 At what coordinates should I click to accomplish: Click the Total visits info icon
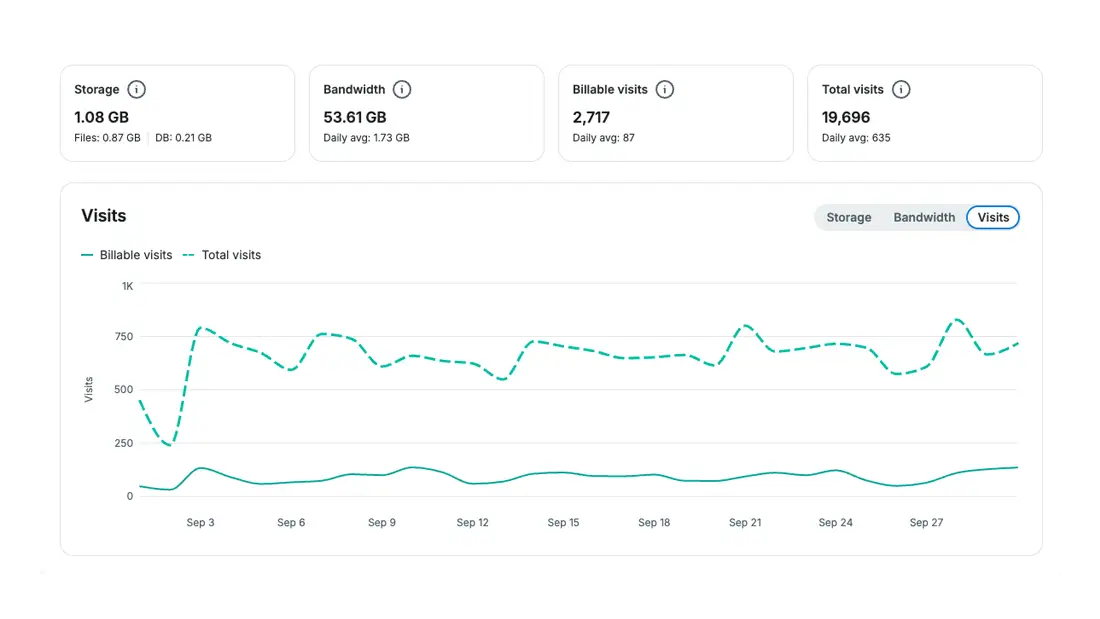pyautogui.click(x=901, y=89)
